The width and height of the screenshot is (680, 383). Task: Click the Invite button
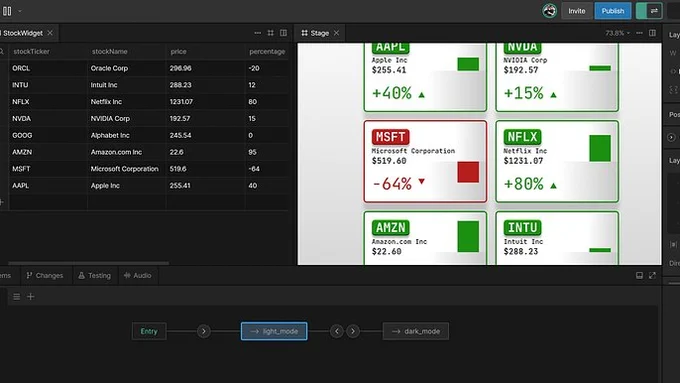click(x=577, y=11)
